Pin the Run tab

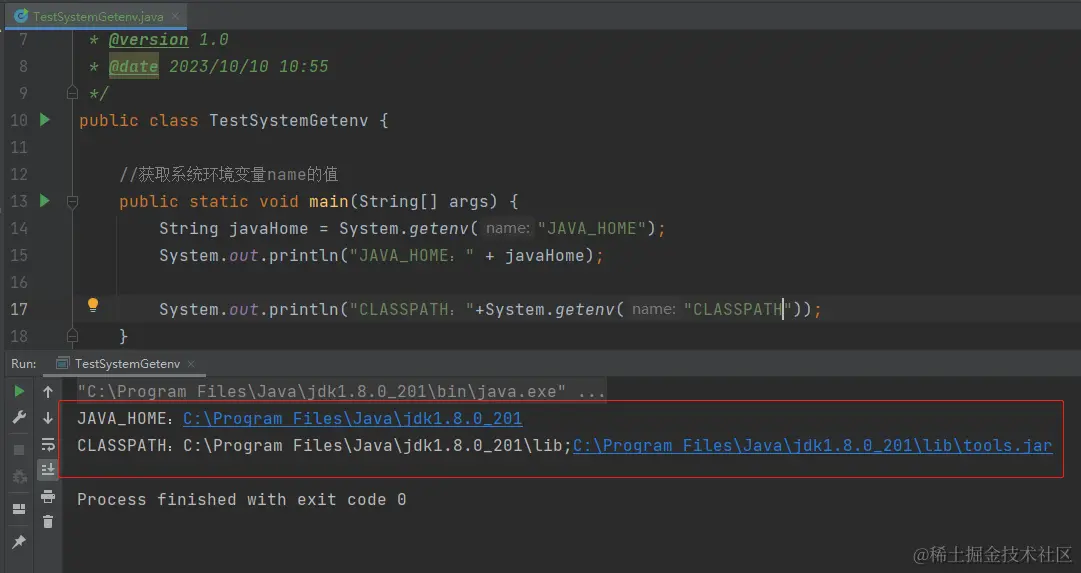[19, 542]
